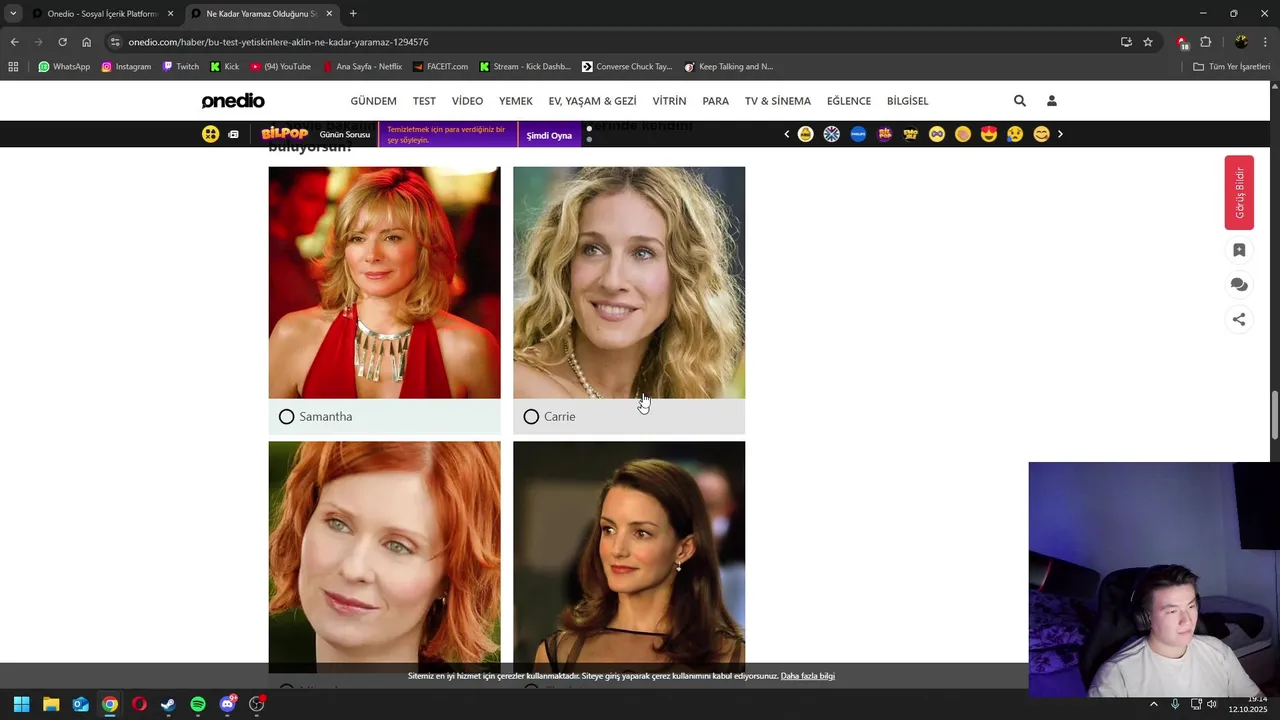1280x720 pixels.
Task: Expand the system tray hidden icons chevron
Action: click(1153, 704)
